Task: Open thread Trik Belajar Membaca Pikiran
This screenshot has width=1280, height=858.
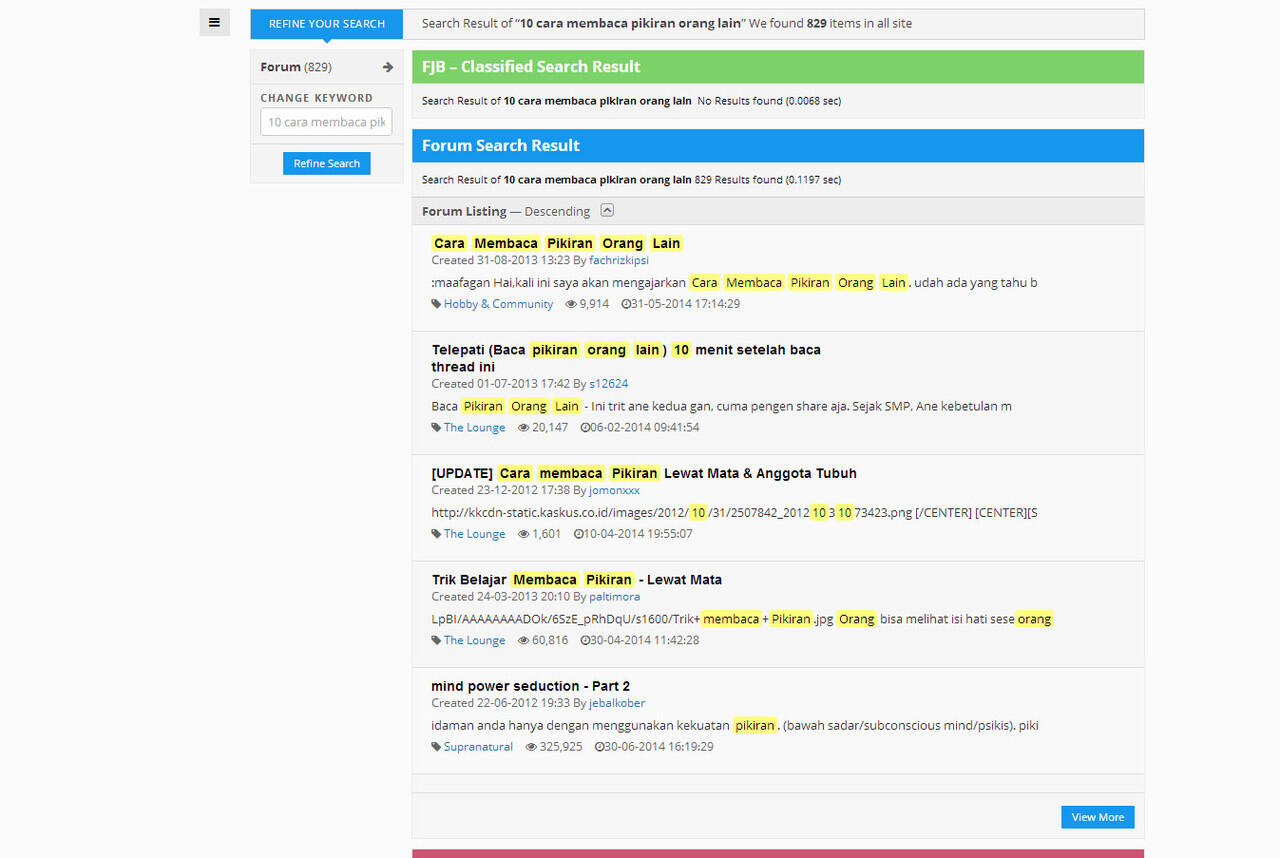Action: coord(577,580)
